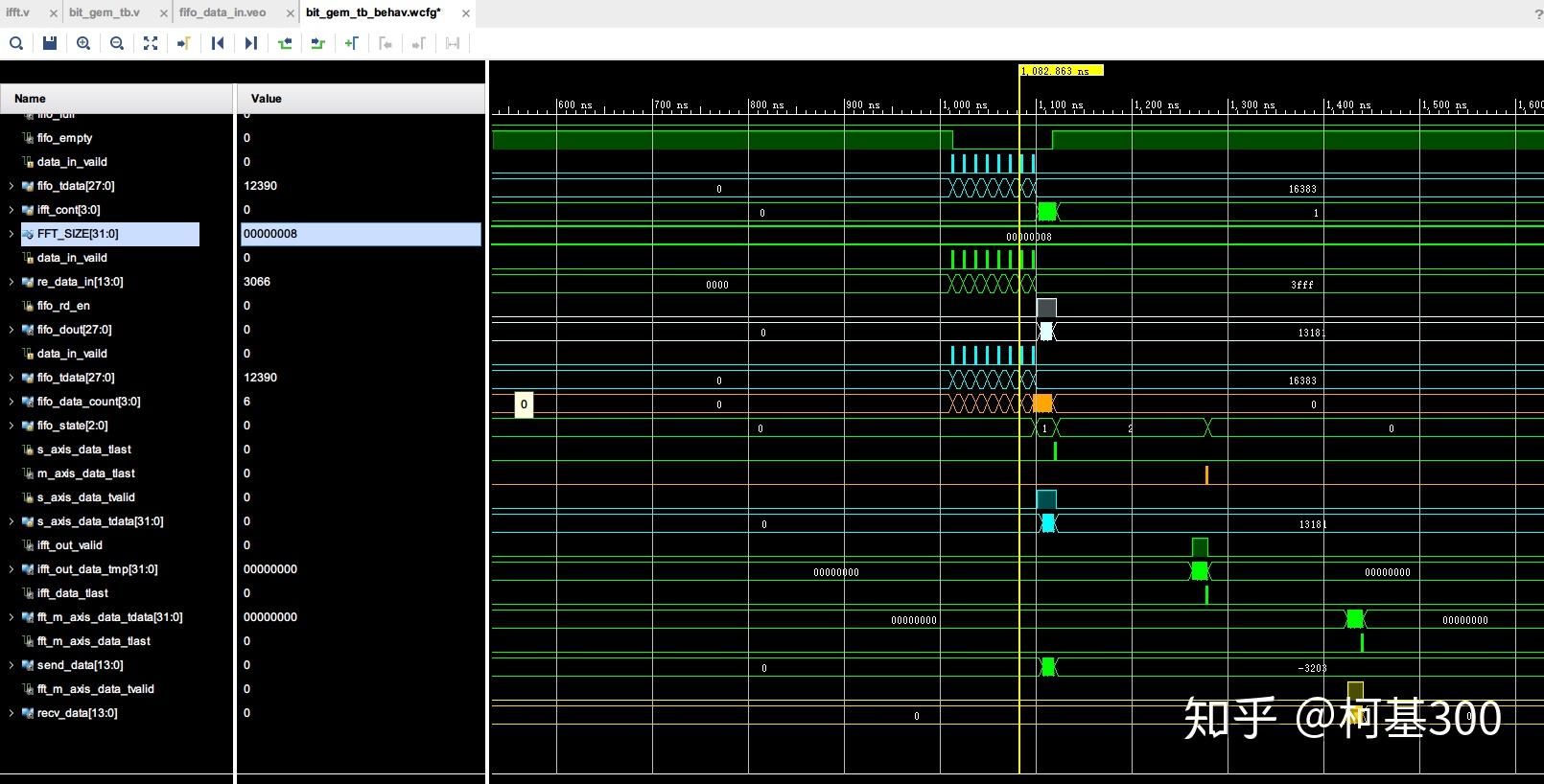Screen dimensions: 1544x784
Task: Close the fifo_data_in.veo tab
Action: pyautogui.click(x=290, y=13)
